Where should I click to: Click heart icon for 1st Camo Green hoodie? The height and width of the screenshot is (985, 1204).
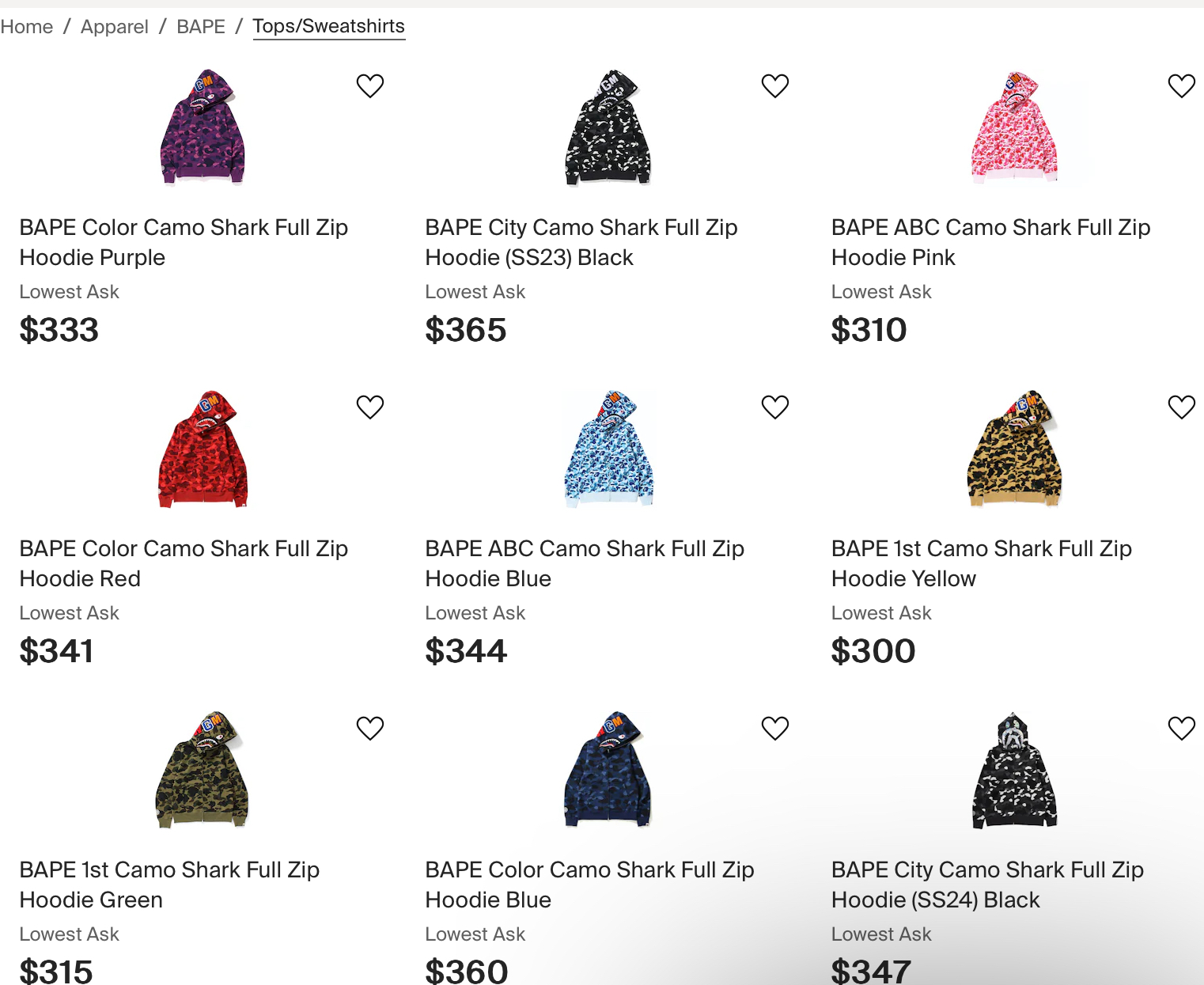click(x=370, y=728)
